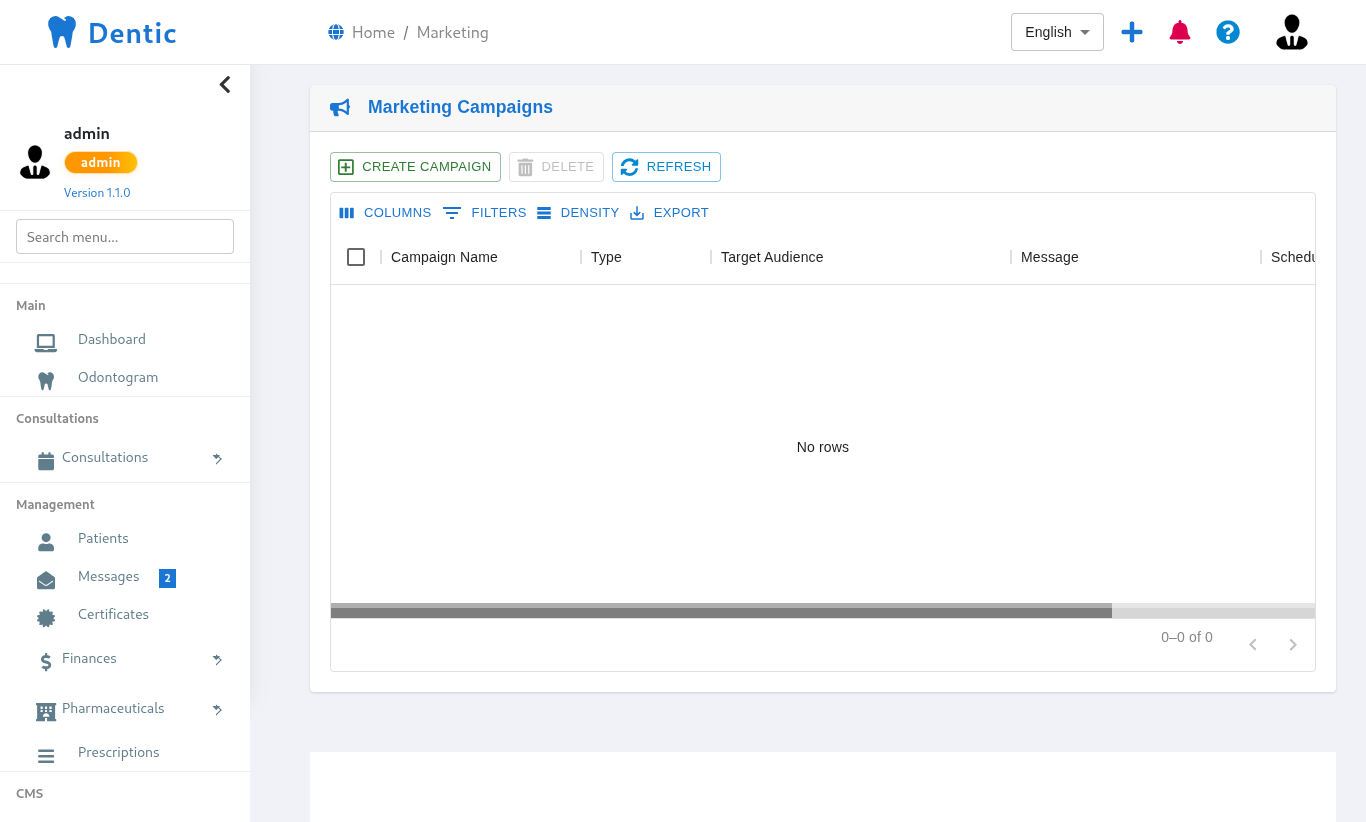The width and height of the screenshot is (1366, 822).
Task: Expand the Pharmaceuticals submenu
Action: pyautogui.click(x=217, y=709)
